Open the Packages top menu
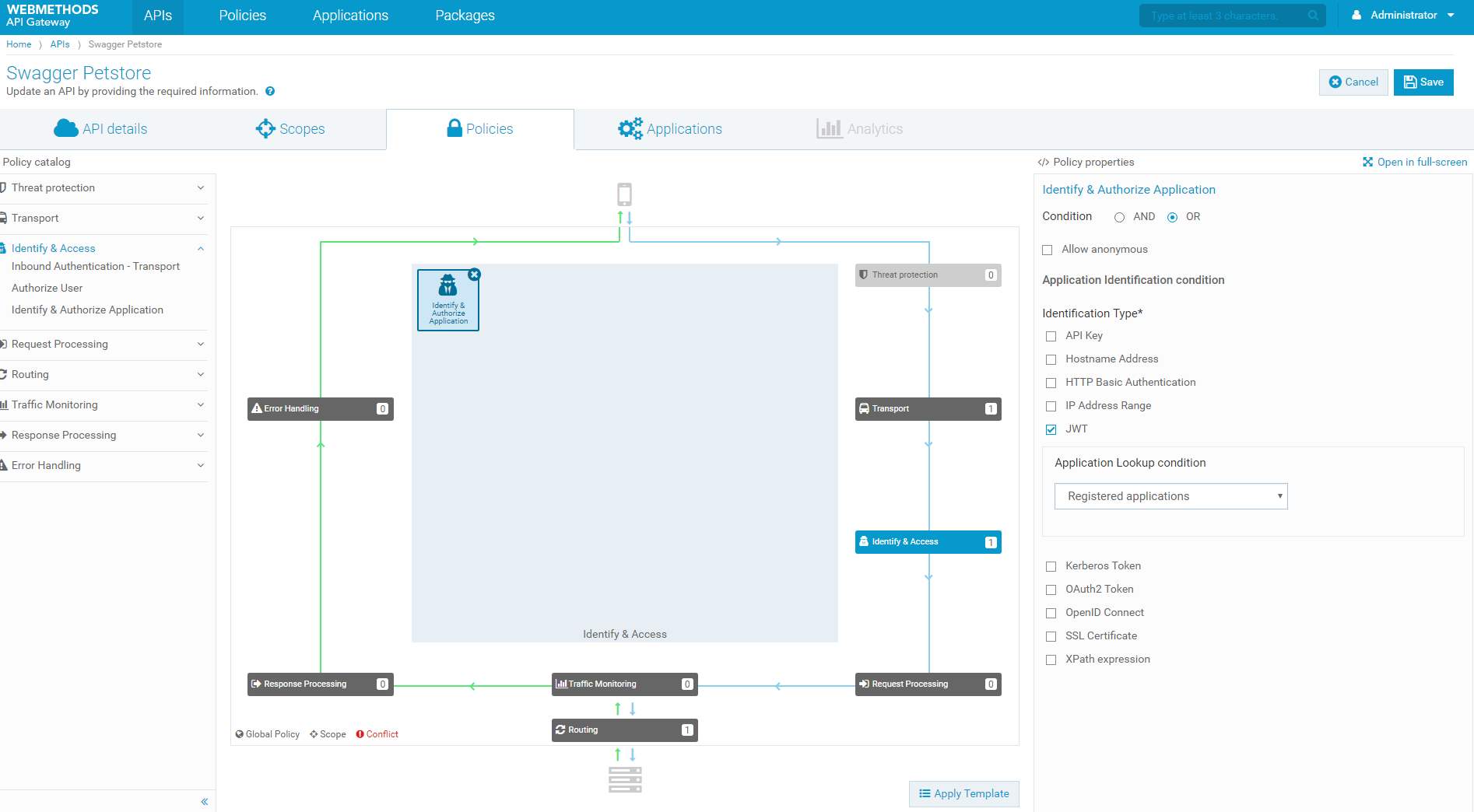Image resolution: width=1474 pixels, height=812 pixels. [x=465, y=16]
